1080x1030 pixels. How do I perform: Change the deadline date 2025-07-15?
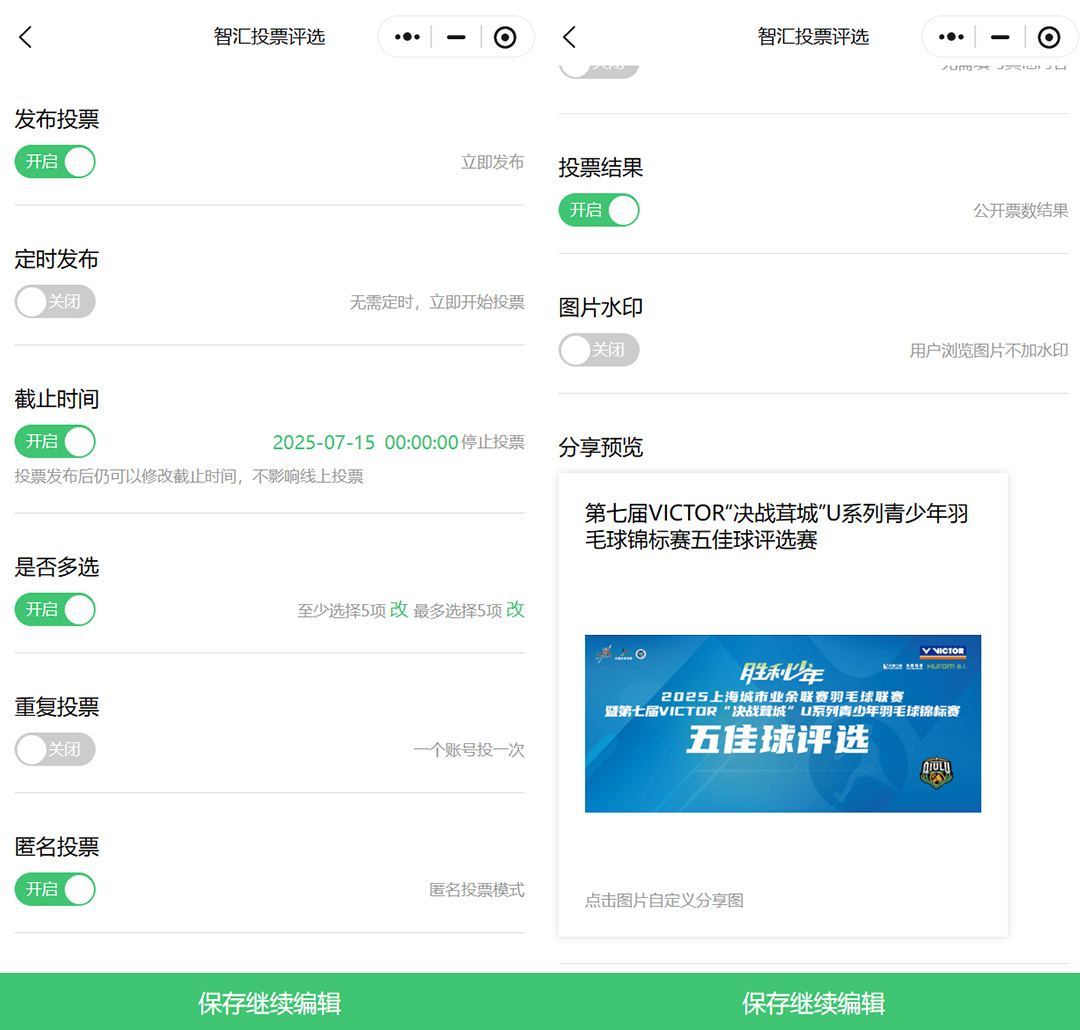pos(324,442)
